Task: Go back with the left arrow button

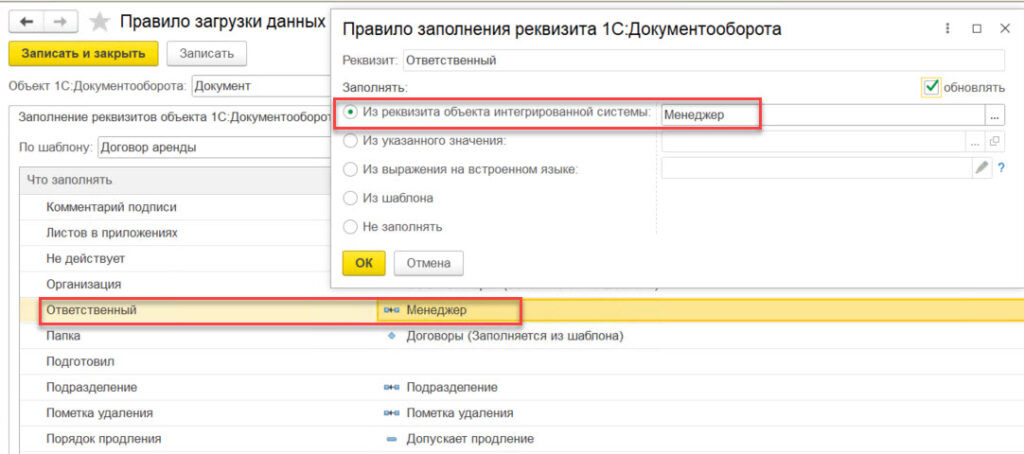Action: pos(27,22)
